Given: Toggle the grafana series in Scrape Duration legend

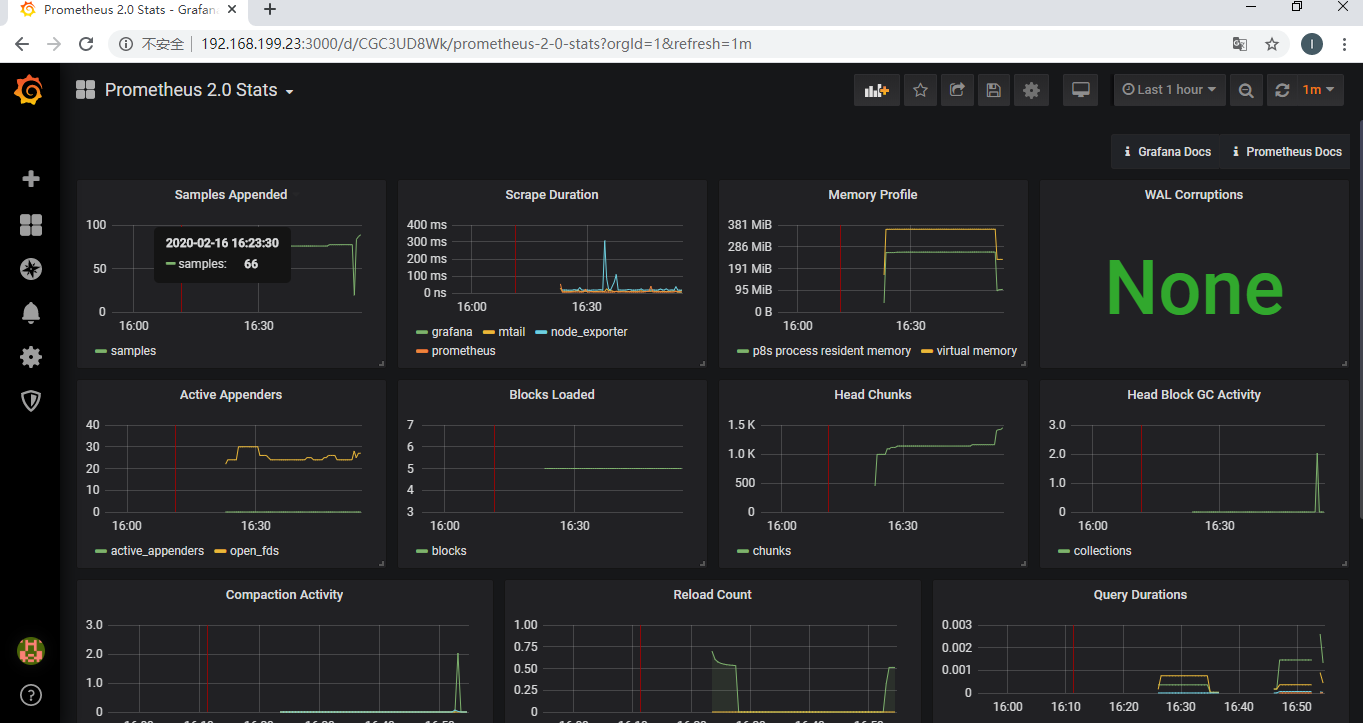Looking at the screenshot, I should pos(452,332).
